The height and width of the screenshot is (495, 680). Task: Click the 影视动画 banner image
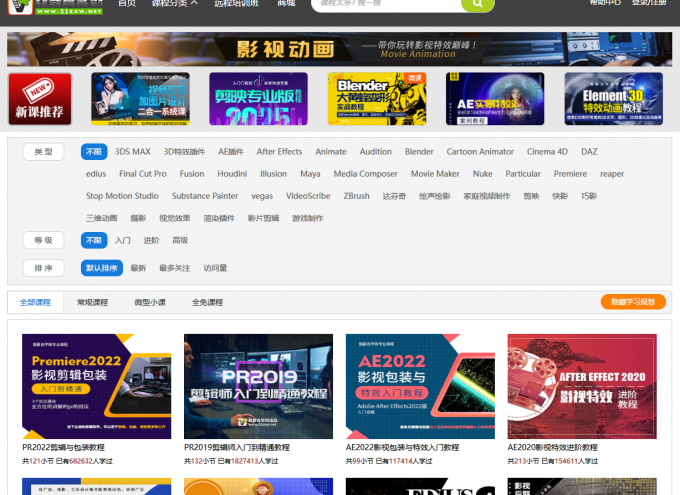(x=340, y=49)
